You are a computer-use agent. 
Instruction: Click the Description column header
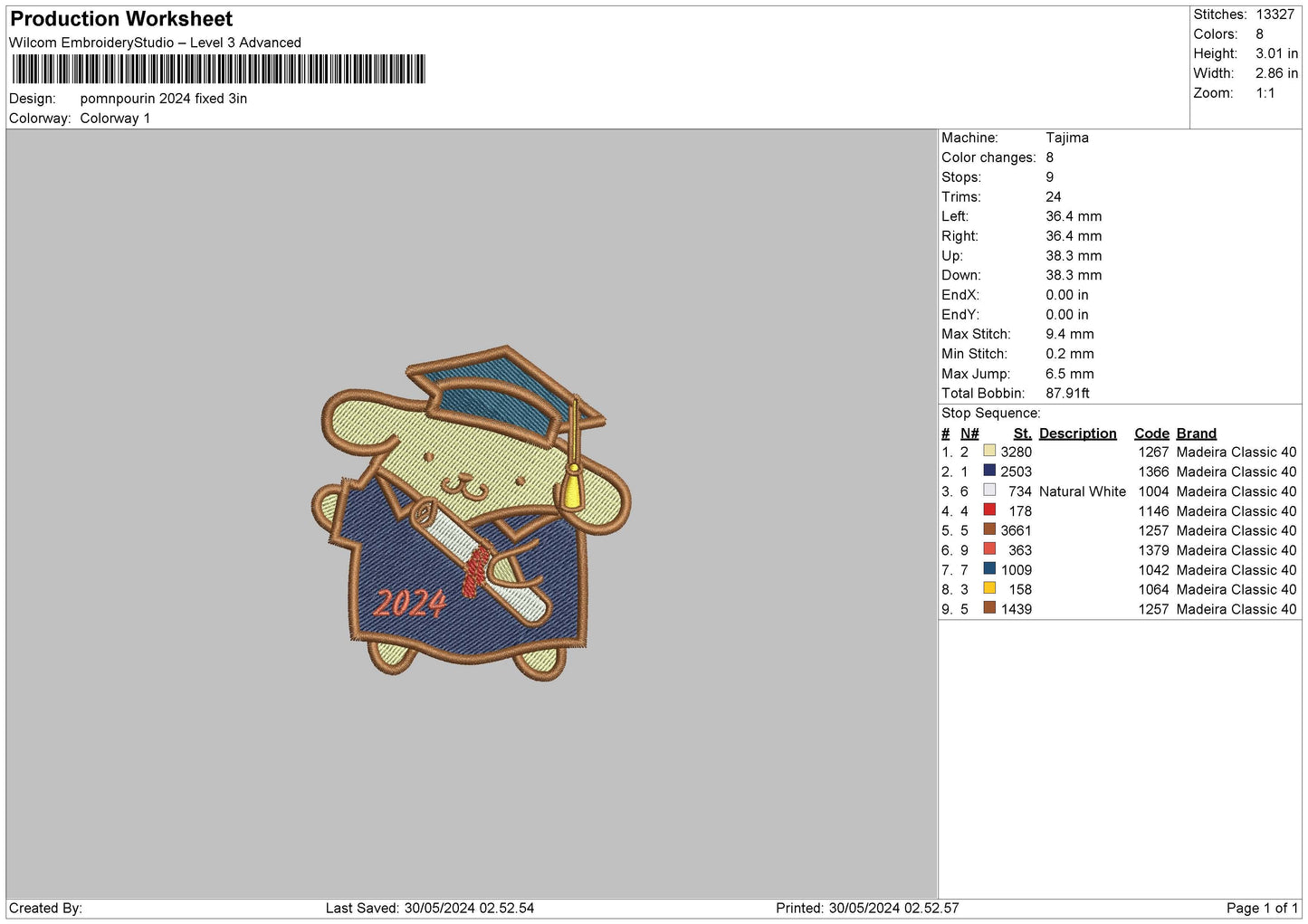point(1078,433)
